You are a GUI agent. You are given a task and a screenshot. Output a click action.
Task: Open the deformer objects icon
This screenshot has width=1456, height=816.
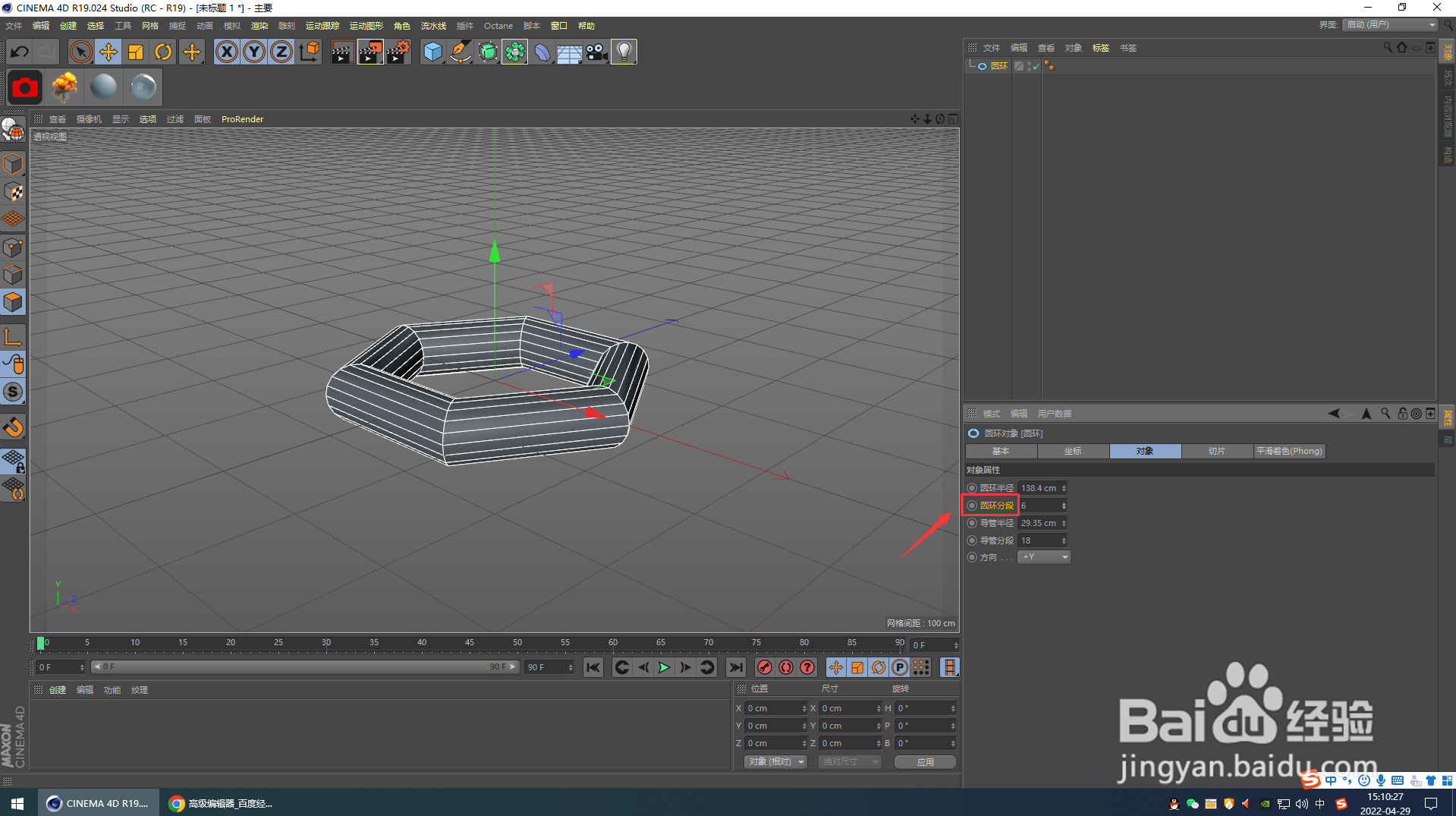coord(542,52)
